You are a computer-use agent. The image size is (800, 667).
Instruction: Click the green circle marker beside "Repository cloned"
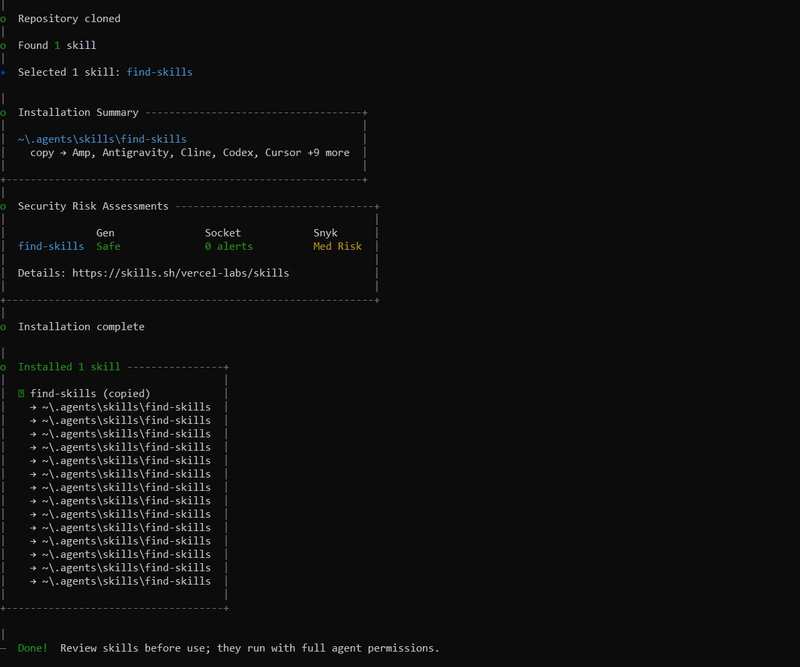coord(3,19)
